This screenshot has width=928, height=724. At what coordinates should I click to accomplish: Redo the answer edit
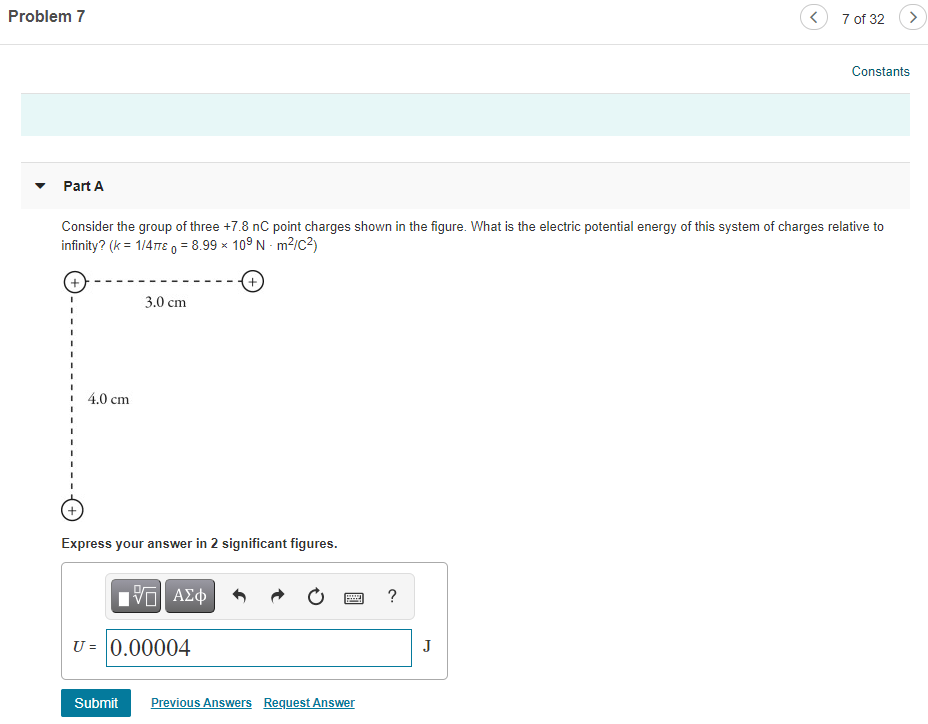(277, 596)
